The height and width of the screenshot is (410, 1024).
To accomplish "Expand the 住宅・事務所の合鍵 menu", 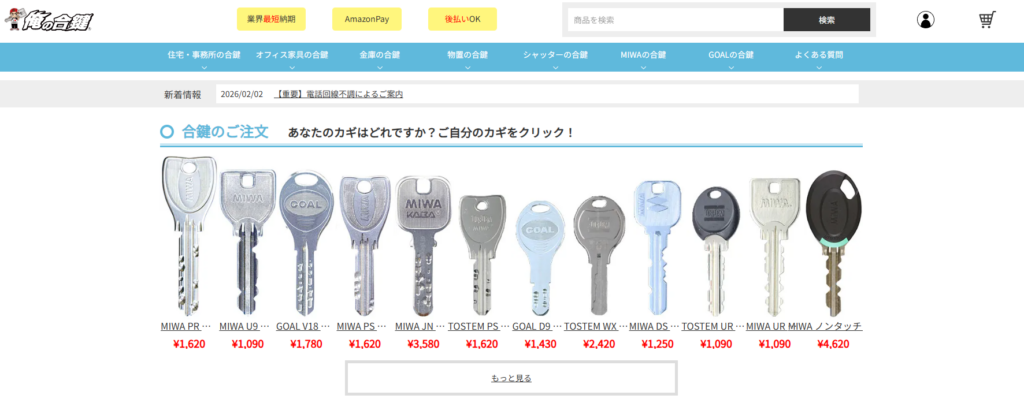I will pos(204,57).
